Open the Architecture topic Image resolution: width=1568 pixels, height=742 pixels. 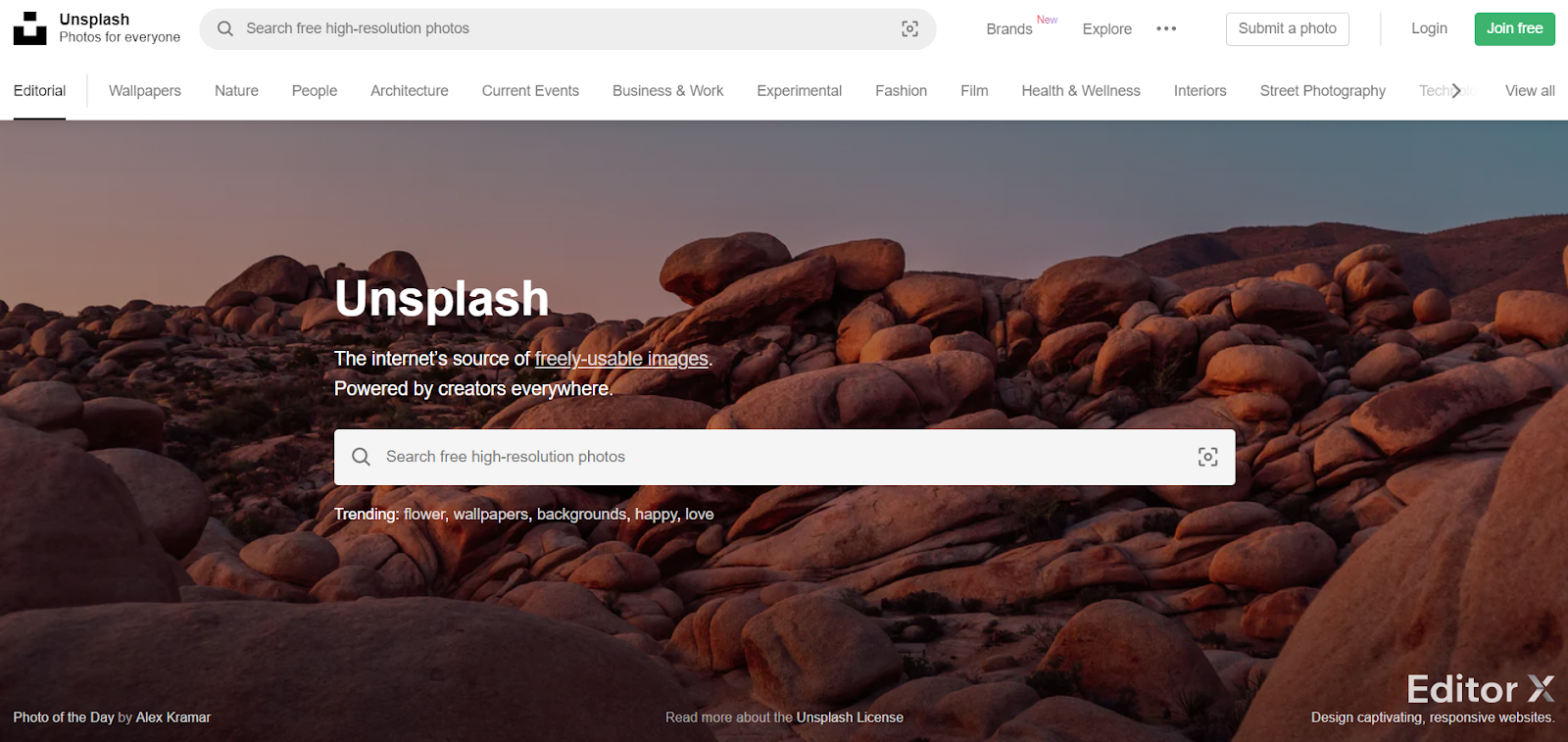click(x=410, y=90)
